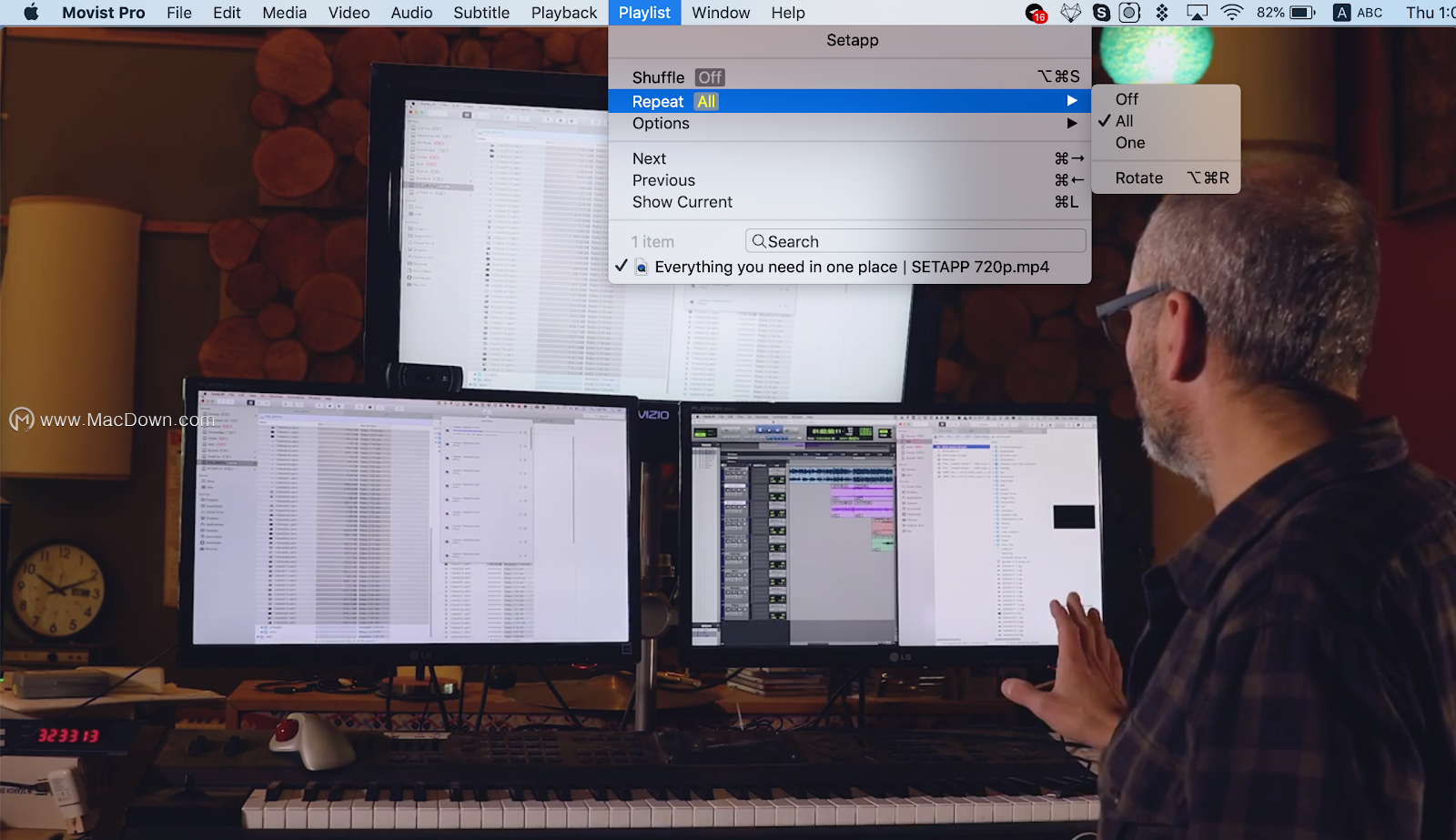Set Repeat mode to All
1456x840 pixels.
point(1166,121)
